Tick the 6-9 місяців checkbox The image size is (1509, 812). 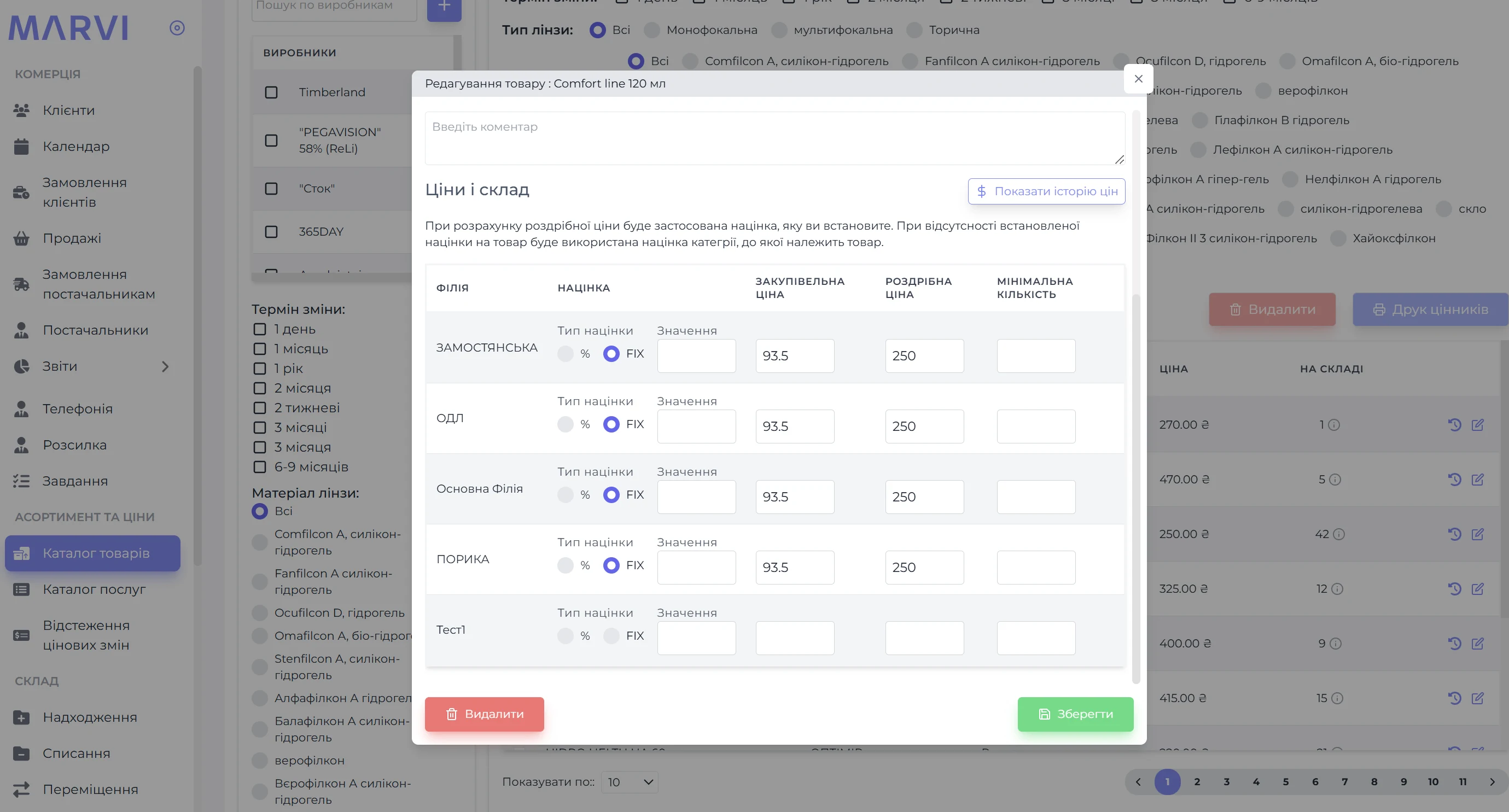click(259, 466)
